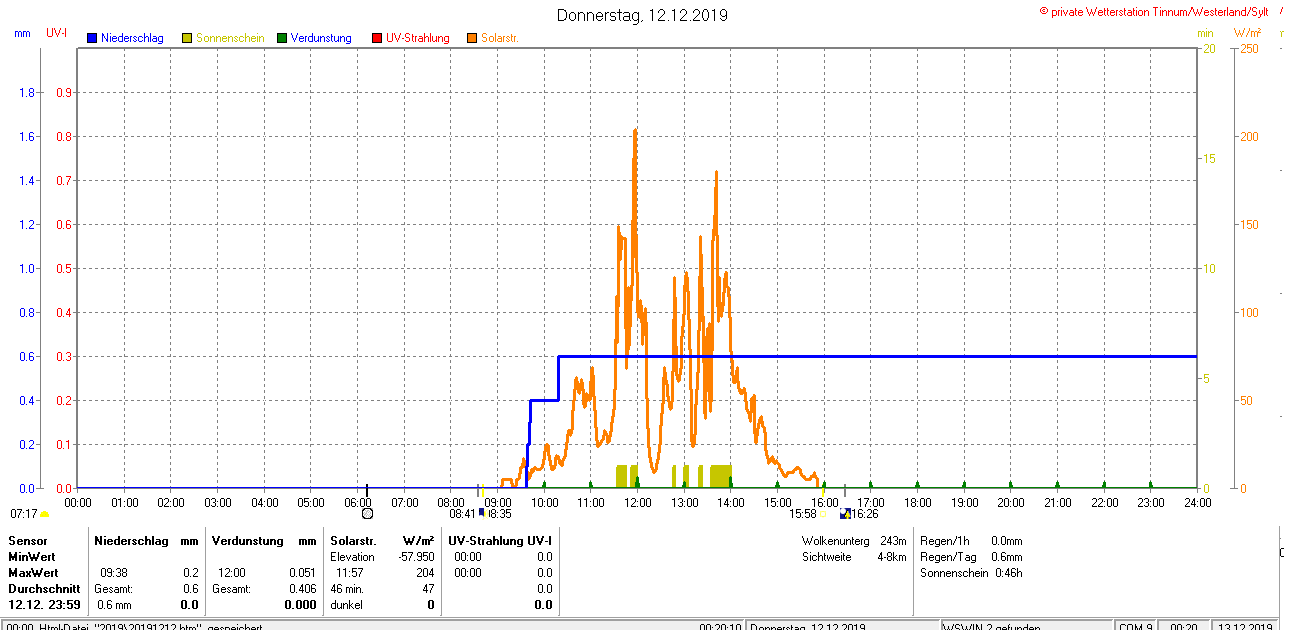
Task: Click the Elevation label in the table
Action: click(x=352, y=557)
